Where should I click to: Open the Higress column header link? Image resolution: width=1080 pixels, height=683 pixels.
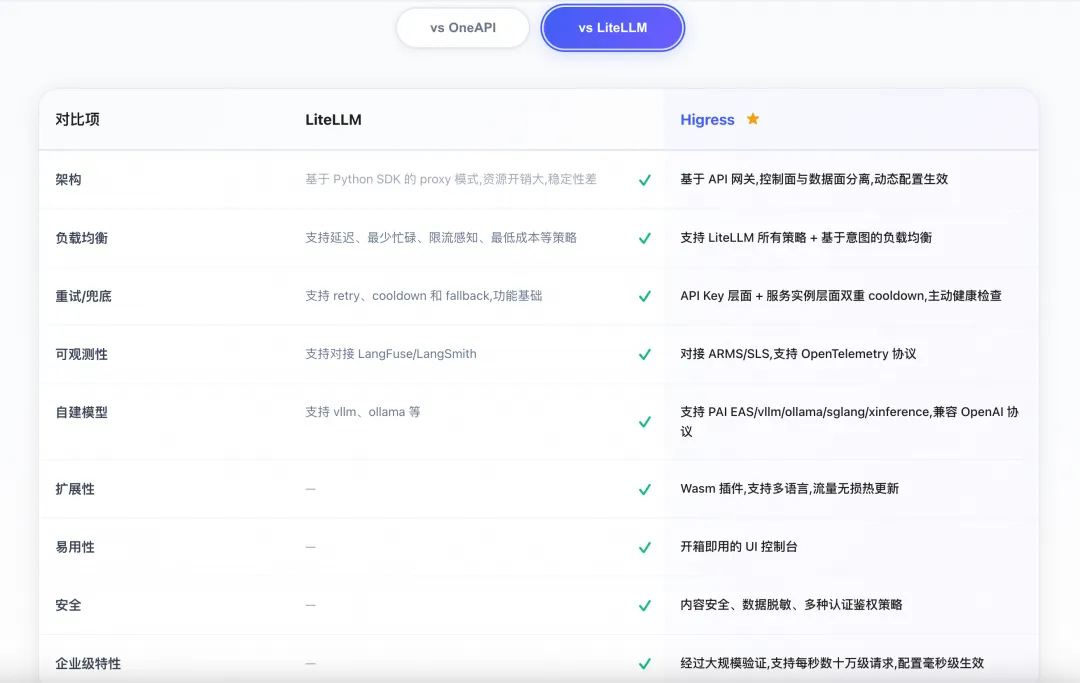click(x=705, y=118)
